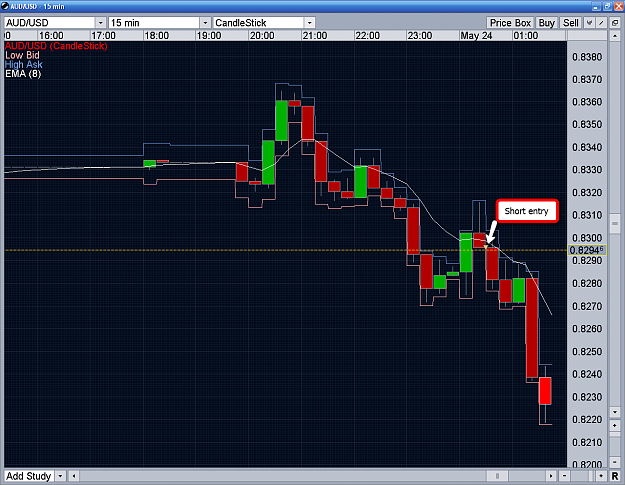Close the AUD/USD chart window
This screenshot has width=625, height=485.
[x=618, y=6]
